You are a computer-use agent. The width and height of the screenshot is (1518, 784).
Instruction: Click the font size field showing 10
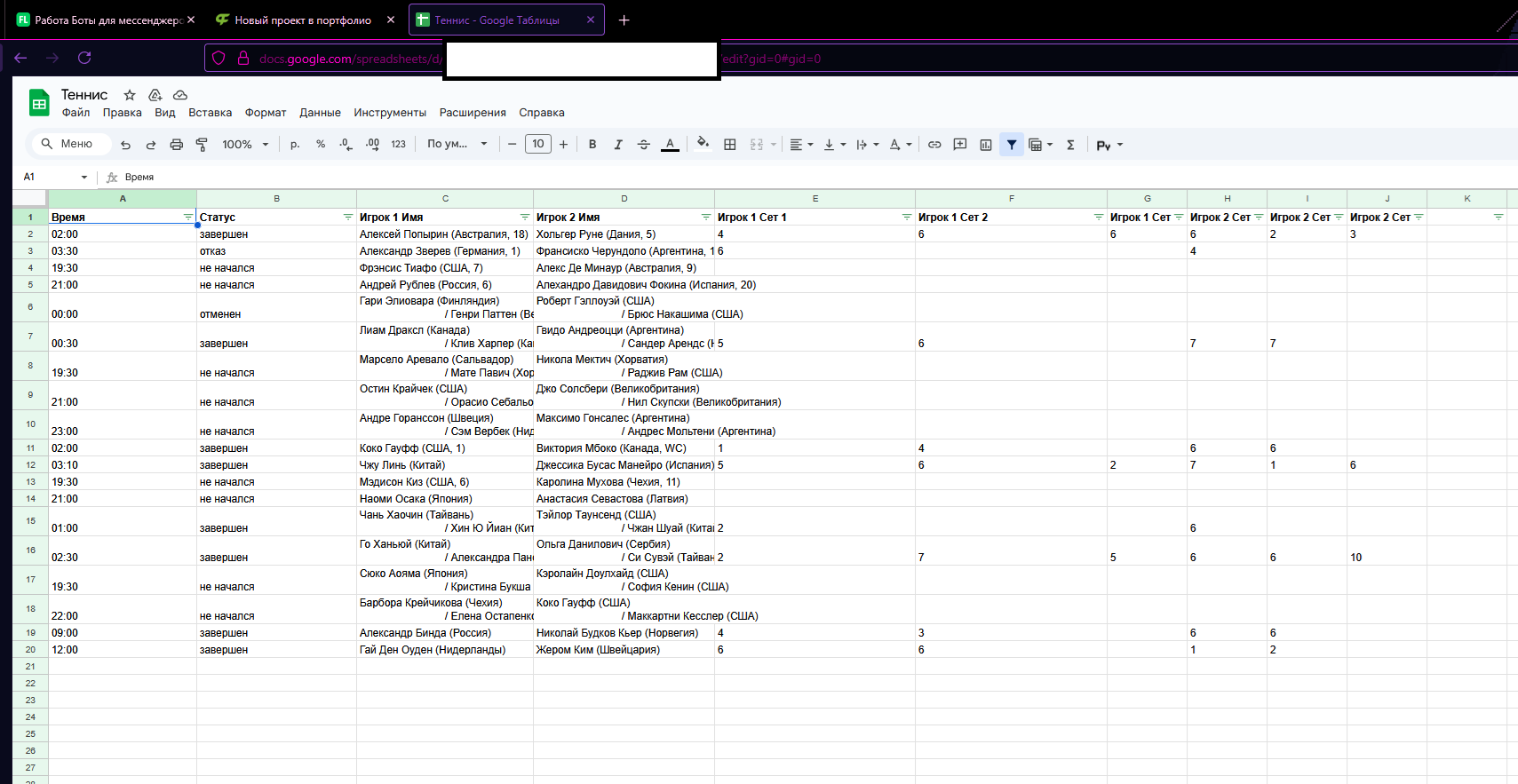[538, 144]
